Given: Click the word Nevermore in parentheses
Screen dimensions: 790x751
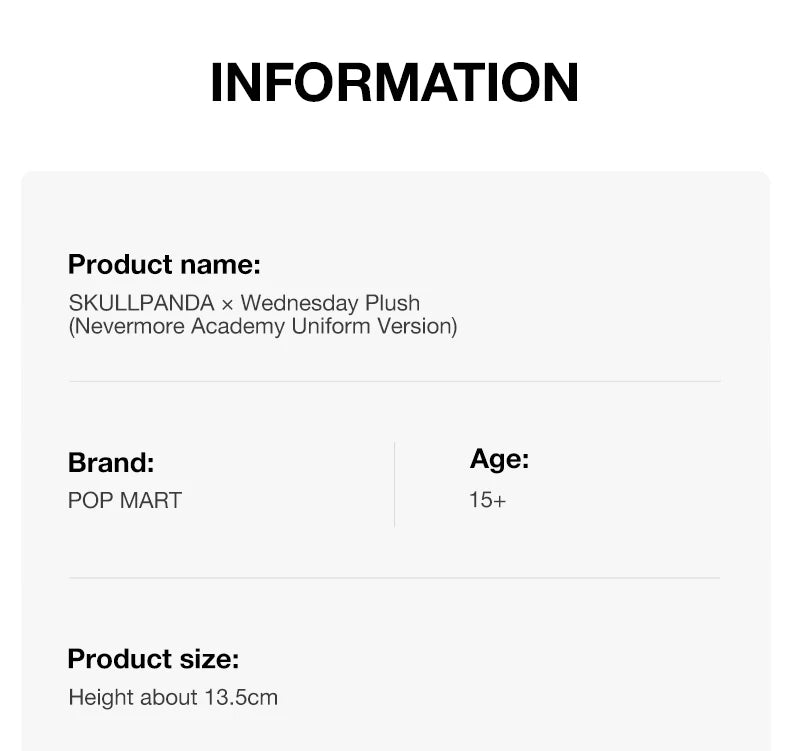Looking at the screenshot, I should (x=129, y=327).
